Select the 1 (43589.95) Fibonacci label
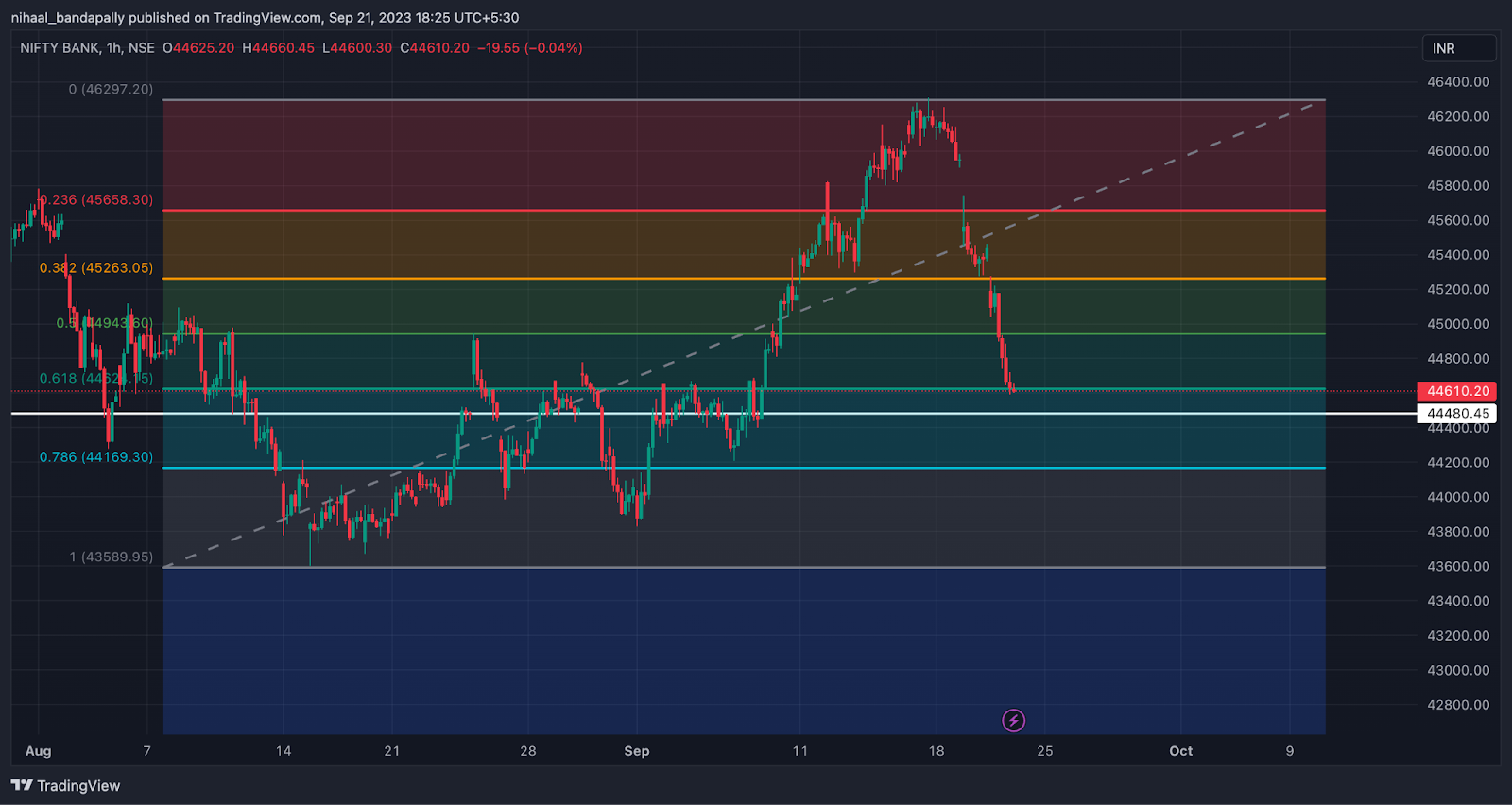Screen dimensions: 1512x805 pyautogui.click(x=111, y=557)
